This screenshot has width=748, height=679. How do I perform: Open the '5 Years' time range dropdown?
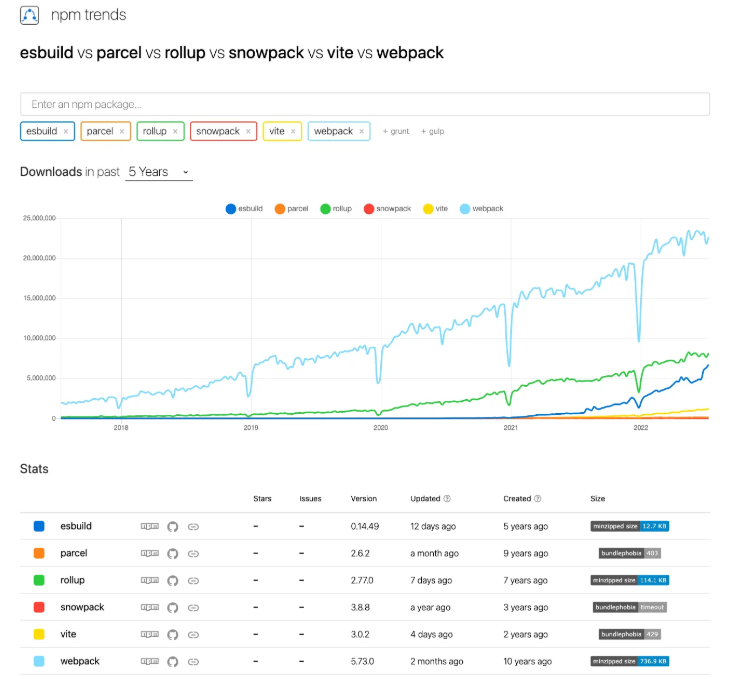tap(159, 172)
